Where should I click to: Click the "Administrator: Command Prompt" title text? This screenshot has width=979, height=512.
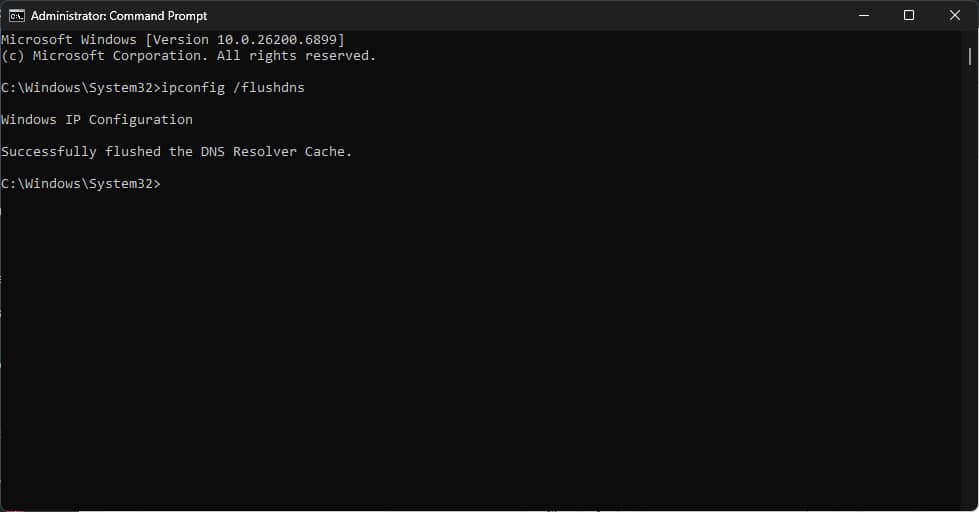point(119,16)
